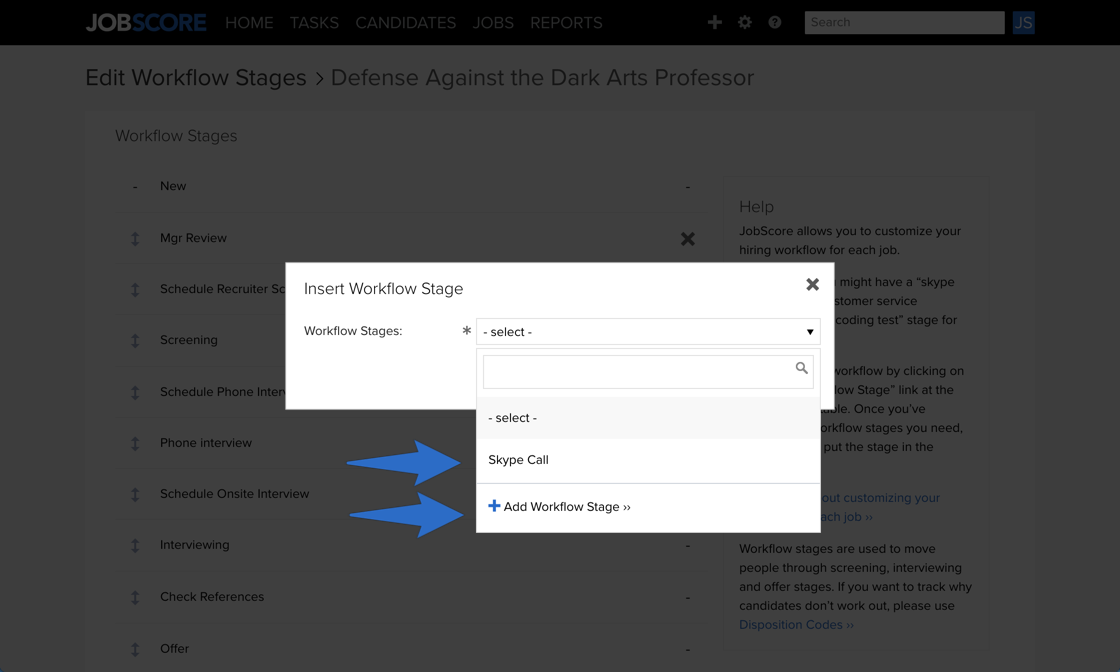Viewport: 1120px width, 672px height.
Task: Click the magnifier icon in dropdown search
Action: pos(801,368)
